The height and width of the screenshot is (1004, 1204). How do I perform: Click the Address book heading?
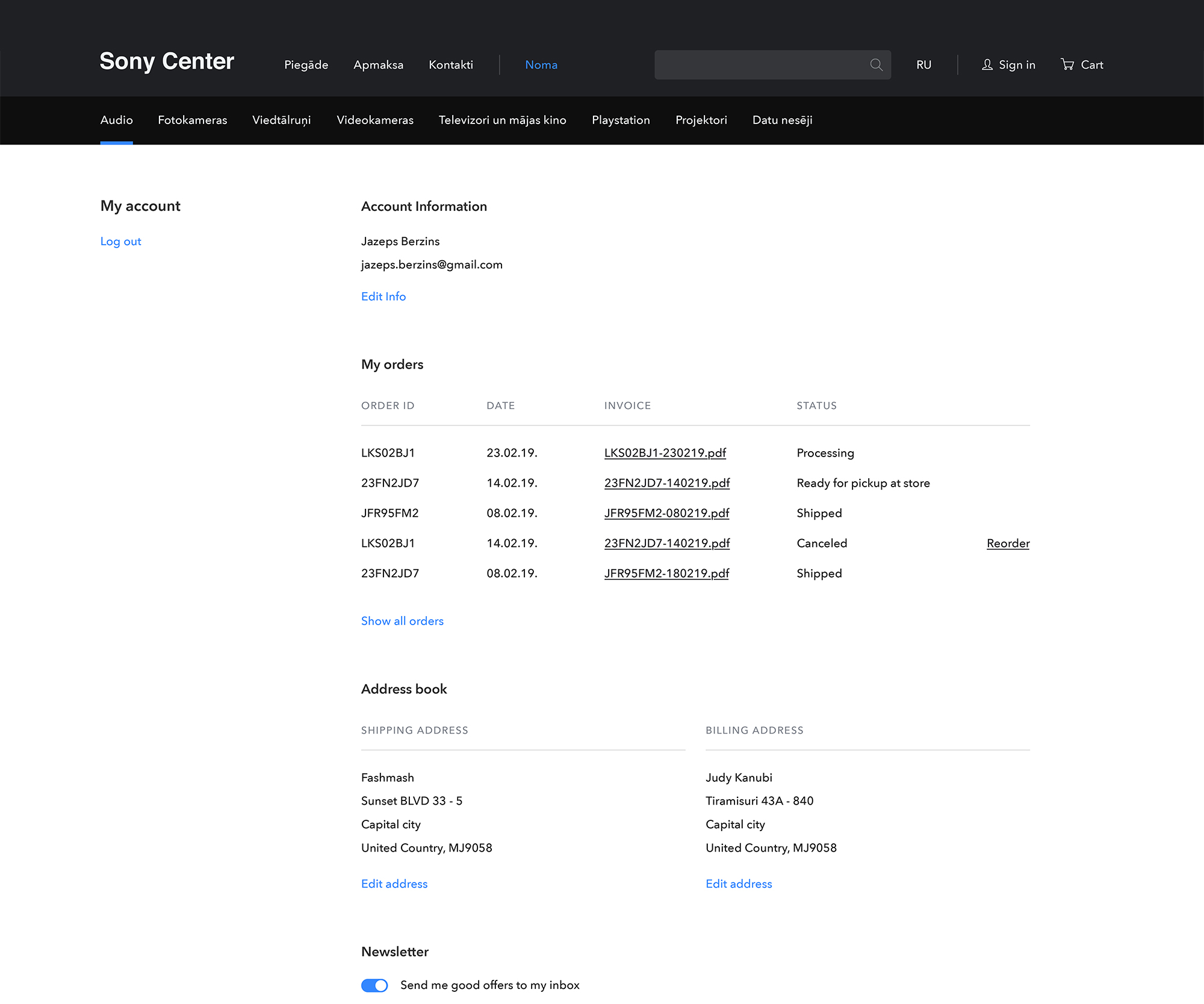(x=404, y=689)
